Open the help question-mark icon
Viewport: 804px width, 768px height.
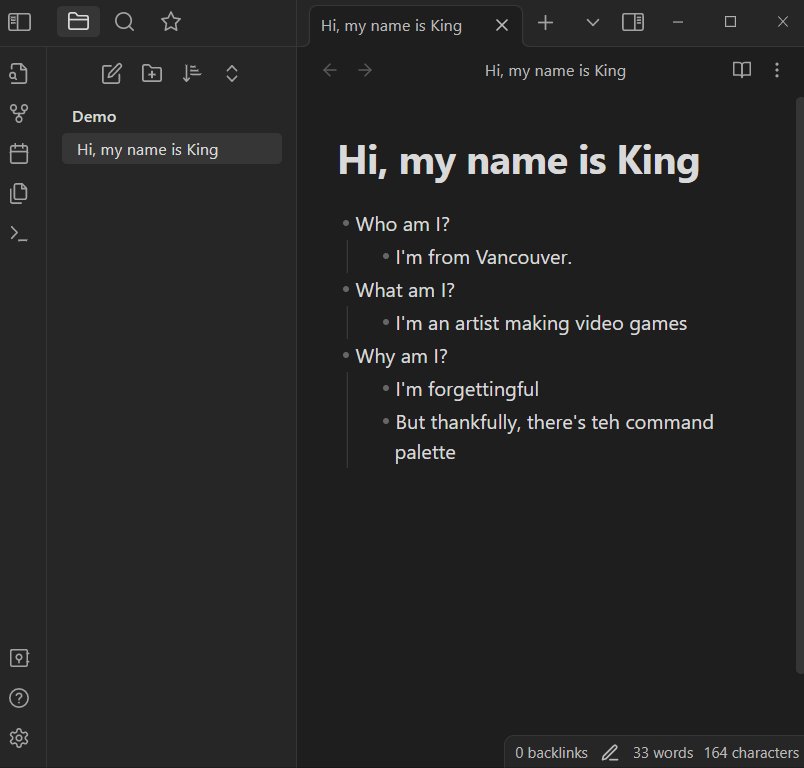pos(19,698)
